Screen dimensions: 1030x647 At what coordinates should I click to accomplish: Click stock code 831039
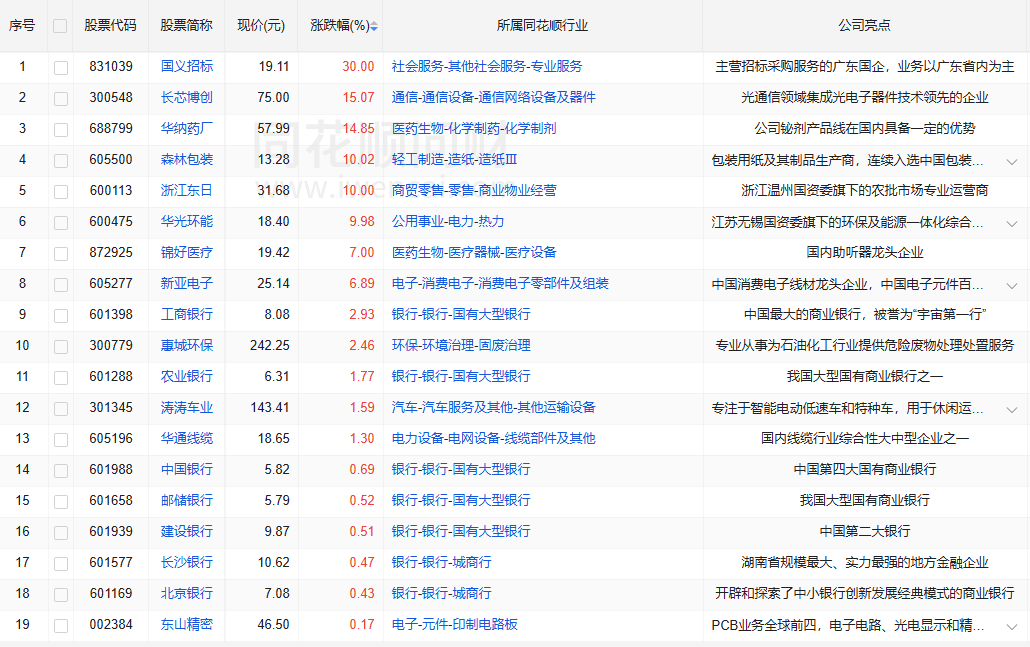pos(111,66)
